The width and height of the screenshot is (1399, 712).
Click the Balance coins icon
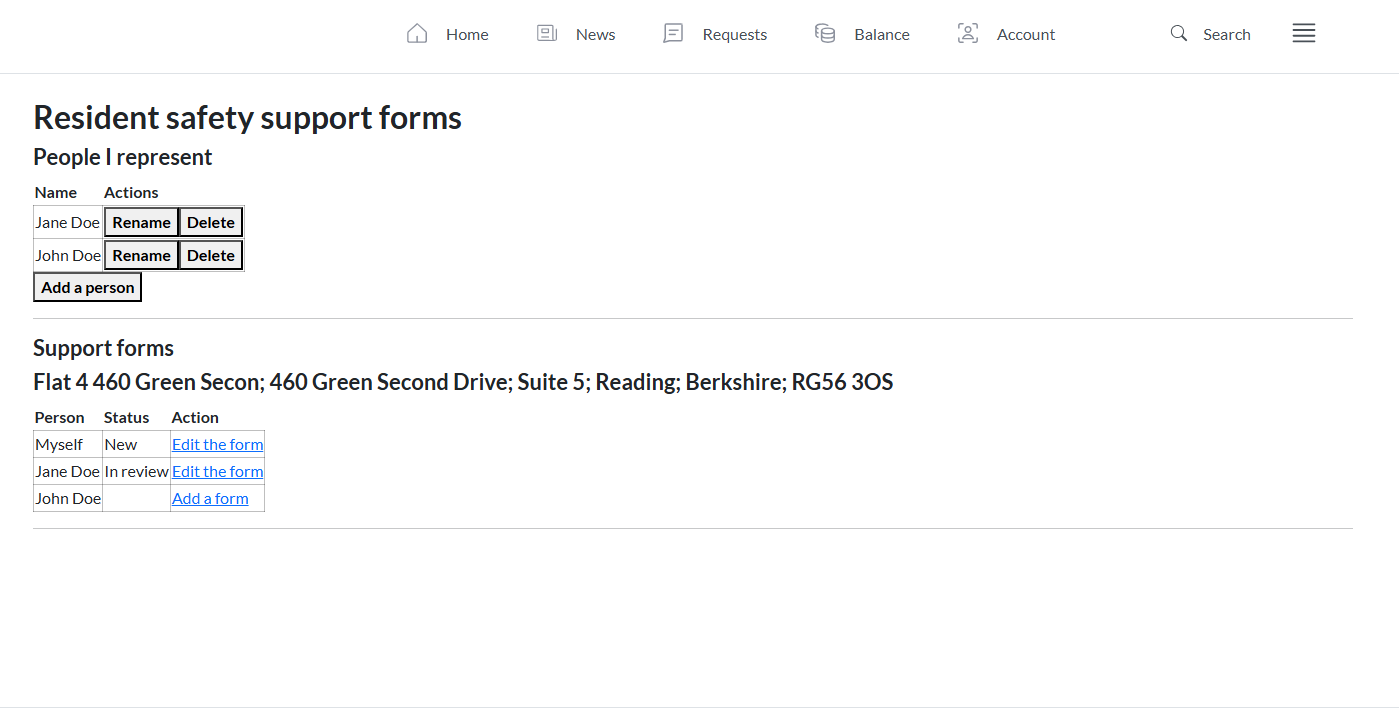point(825,34)
